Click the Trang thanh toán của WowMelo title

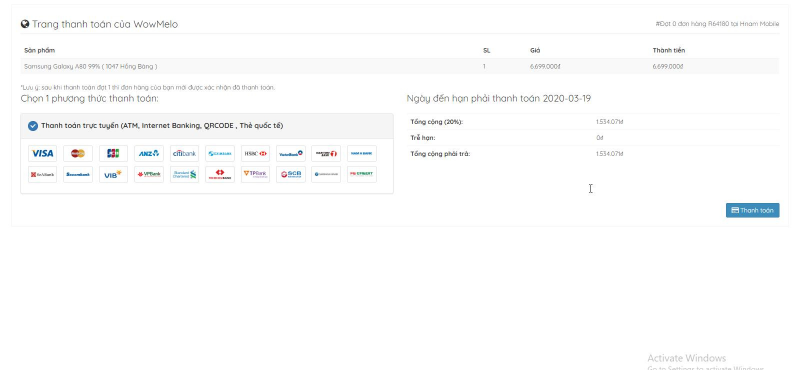[105, 24]
